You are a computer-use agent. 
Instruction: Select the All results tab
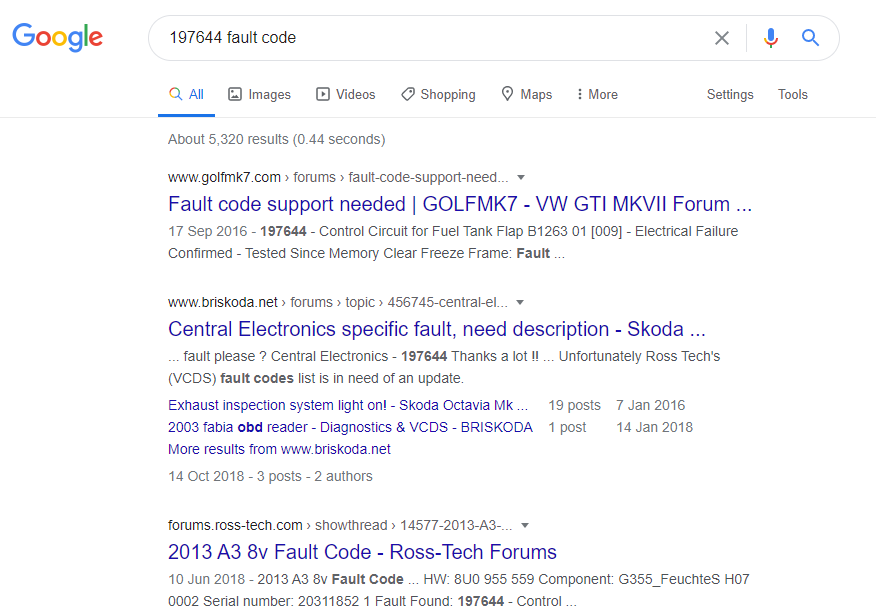click(x=187, y=94)
